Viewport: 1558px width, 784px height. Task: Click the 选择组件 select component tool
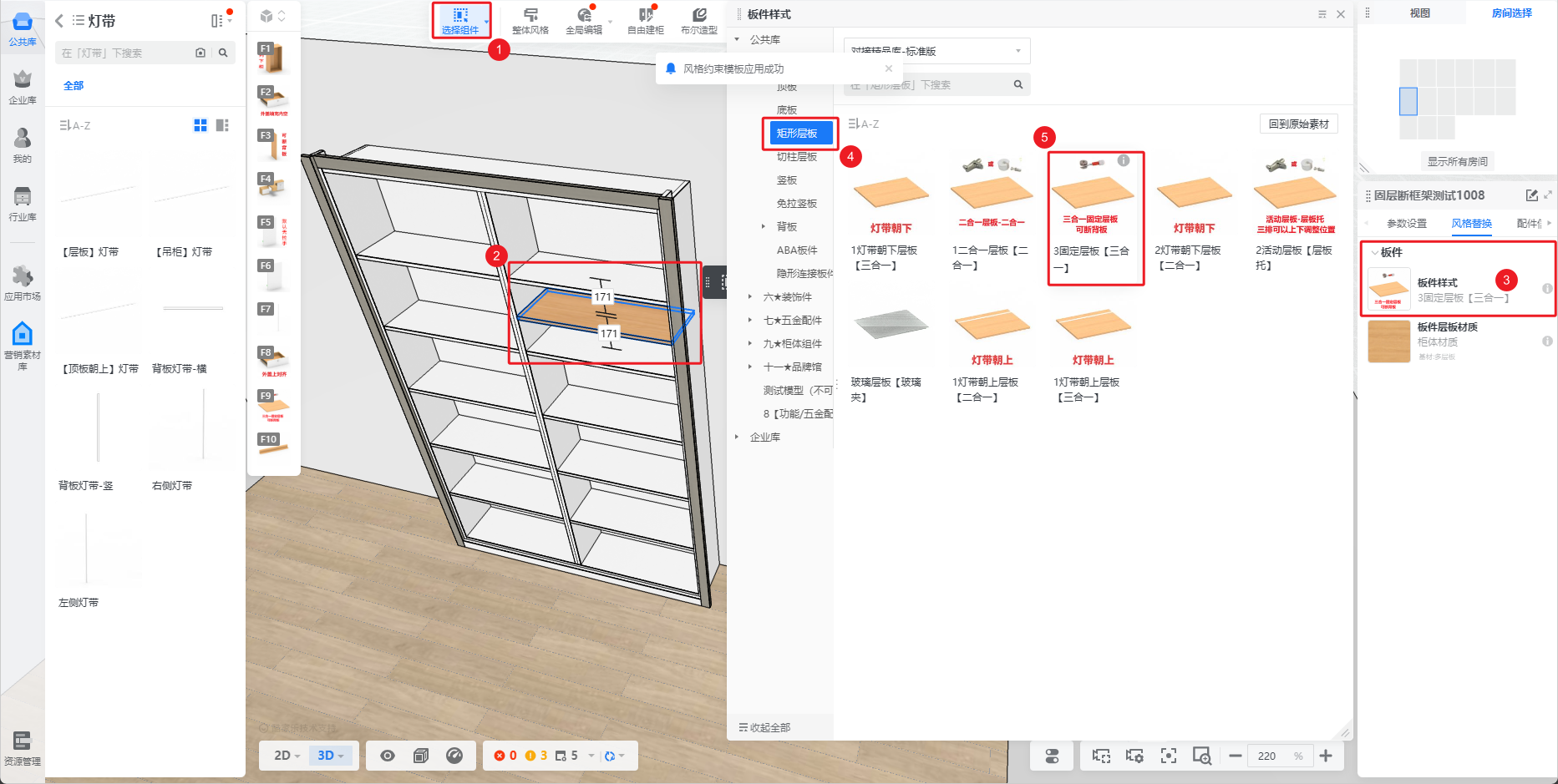(x=460, y=21)
